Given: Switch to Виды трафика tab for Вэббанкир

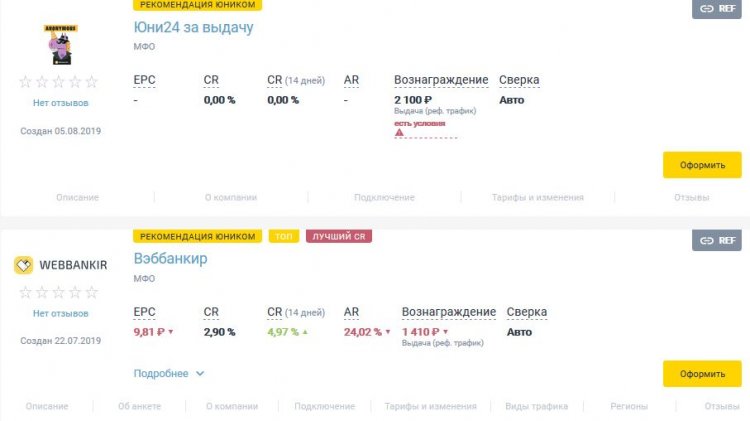Looking at the screenshot, I should tap(536, 406).
